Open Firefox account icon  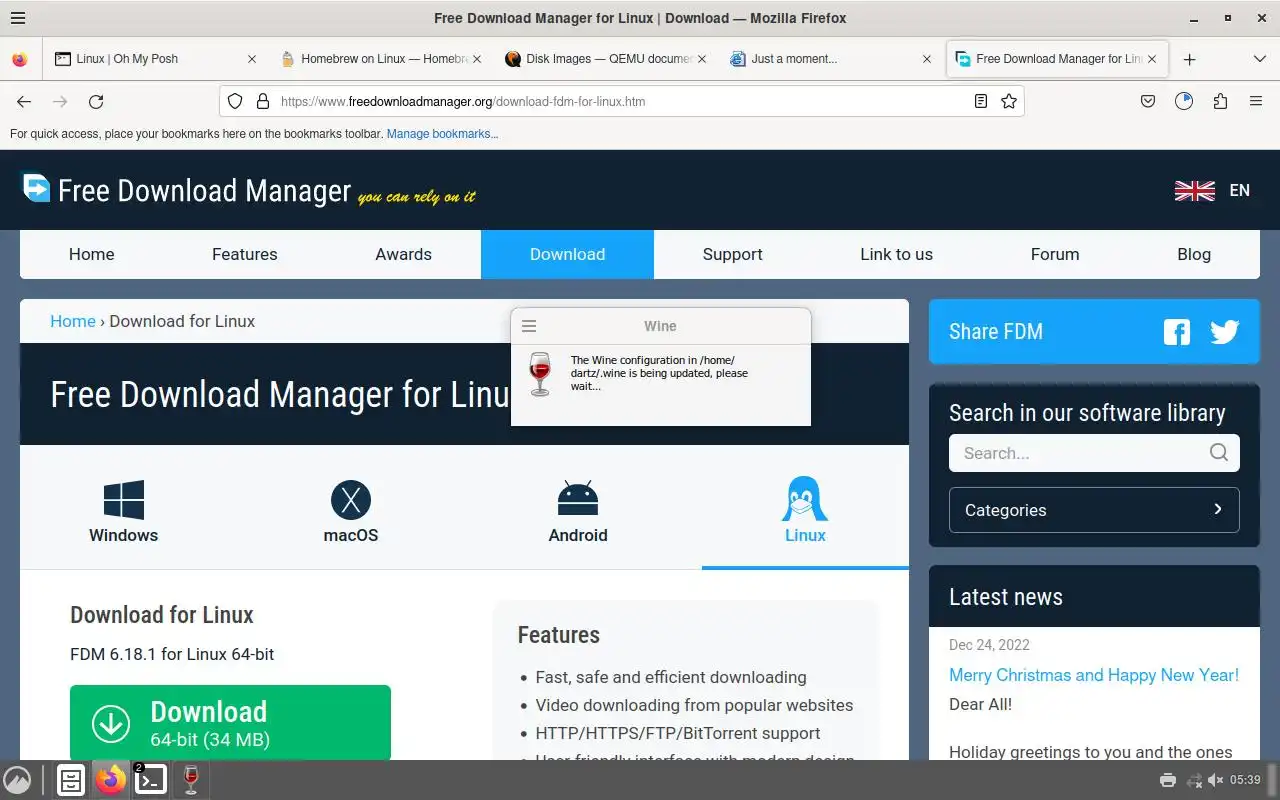[1184, 101]
